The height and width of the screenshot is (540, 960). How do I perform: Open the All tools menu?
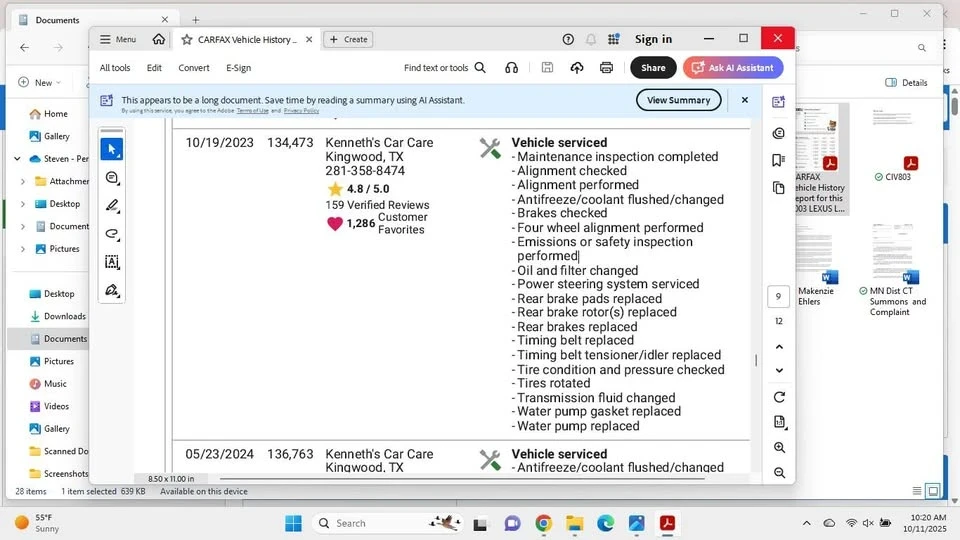pos(115,68)
